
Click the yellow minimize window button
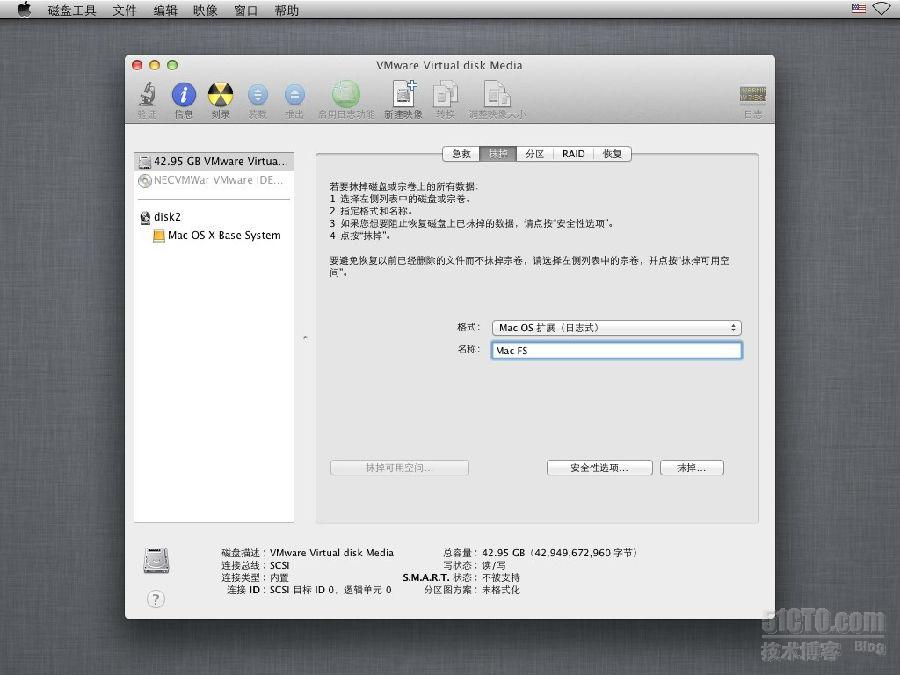[x=154, y=65]
